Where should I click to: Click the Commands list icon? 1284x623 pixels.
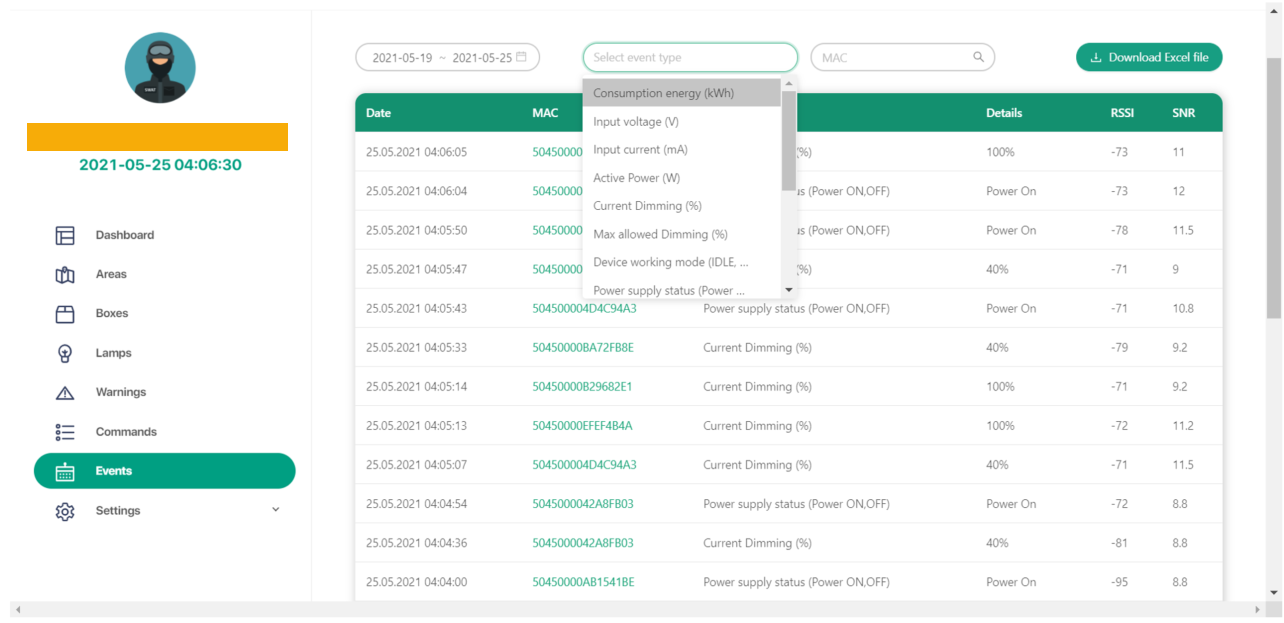coord(65,432)
